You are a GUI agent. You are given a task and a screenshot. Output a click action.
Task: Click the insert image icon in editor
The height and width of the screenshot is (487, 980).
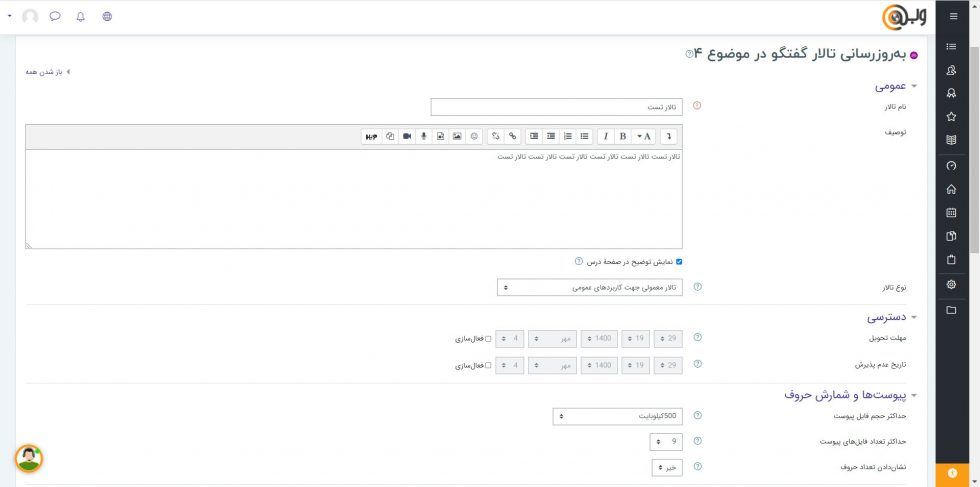tap(457, 136)
